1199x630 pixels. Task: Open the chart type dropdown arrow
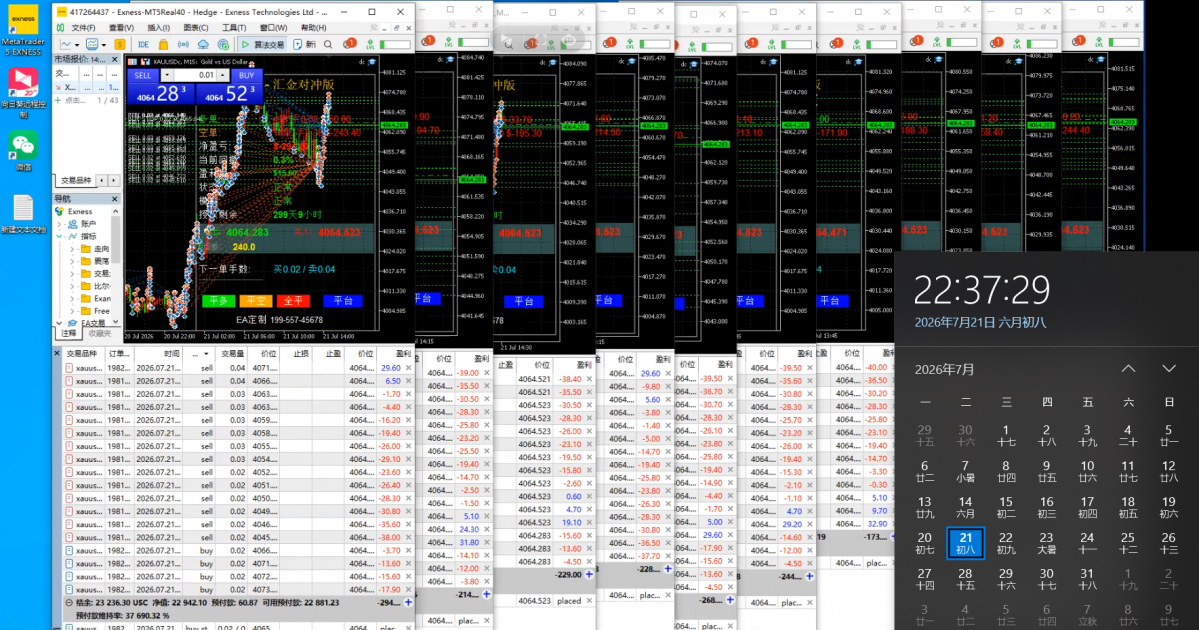[77, 44]
